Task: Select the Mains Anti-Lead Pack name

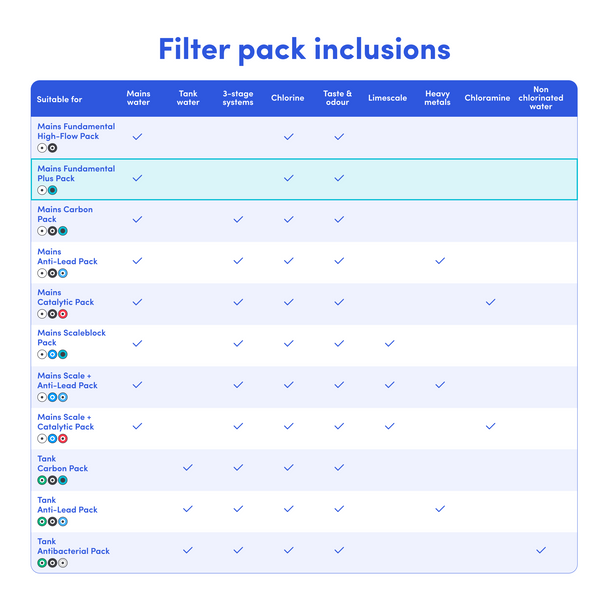Action: click(67, 256)
